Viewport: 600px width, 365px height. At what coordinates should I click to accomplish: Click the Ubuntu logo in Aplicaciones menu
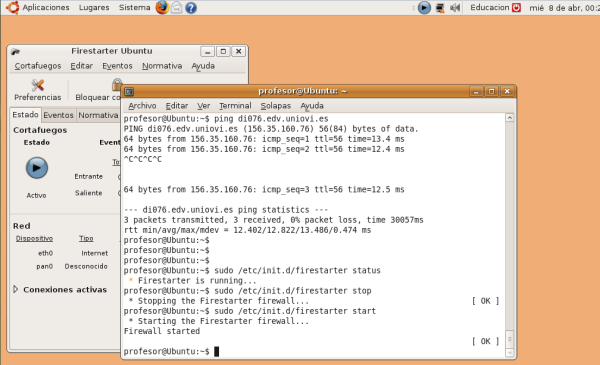point(13,7)
